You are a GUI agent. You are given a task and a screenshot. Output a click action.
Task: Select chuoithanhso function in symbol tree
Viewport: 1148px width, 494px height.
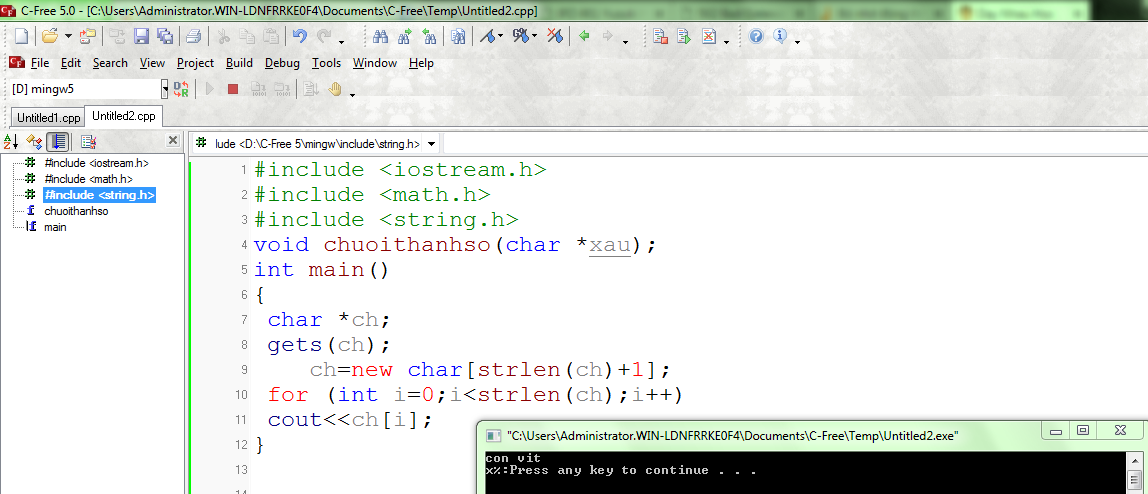[76, 211]
